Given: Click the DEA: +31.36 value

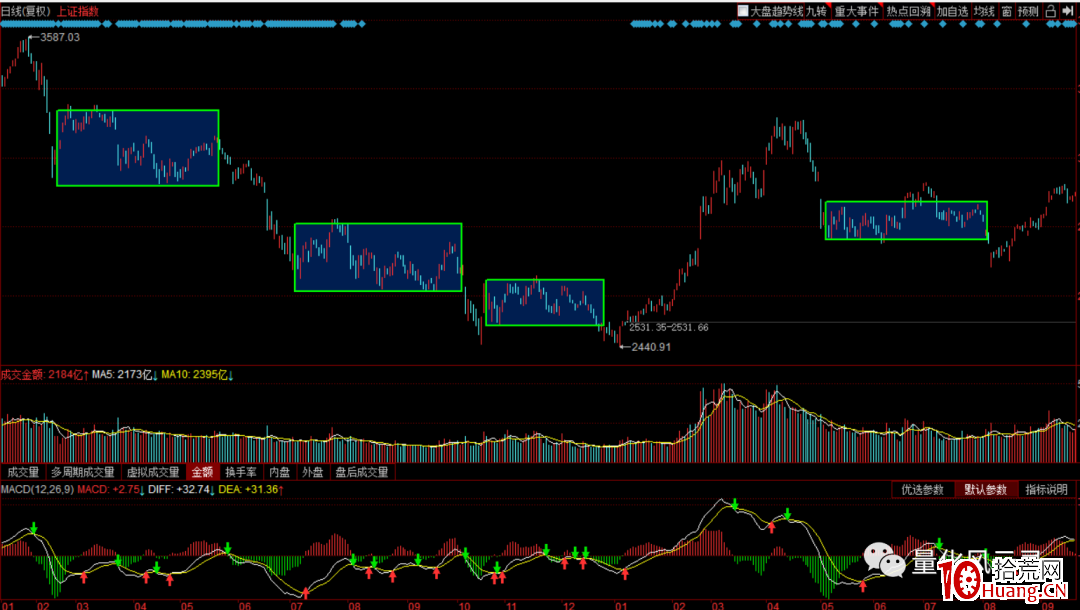Looking at the screenshot, I should (x=248, y=490).
